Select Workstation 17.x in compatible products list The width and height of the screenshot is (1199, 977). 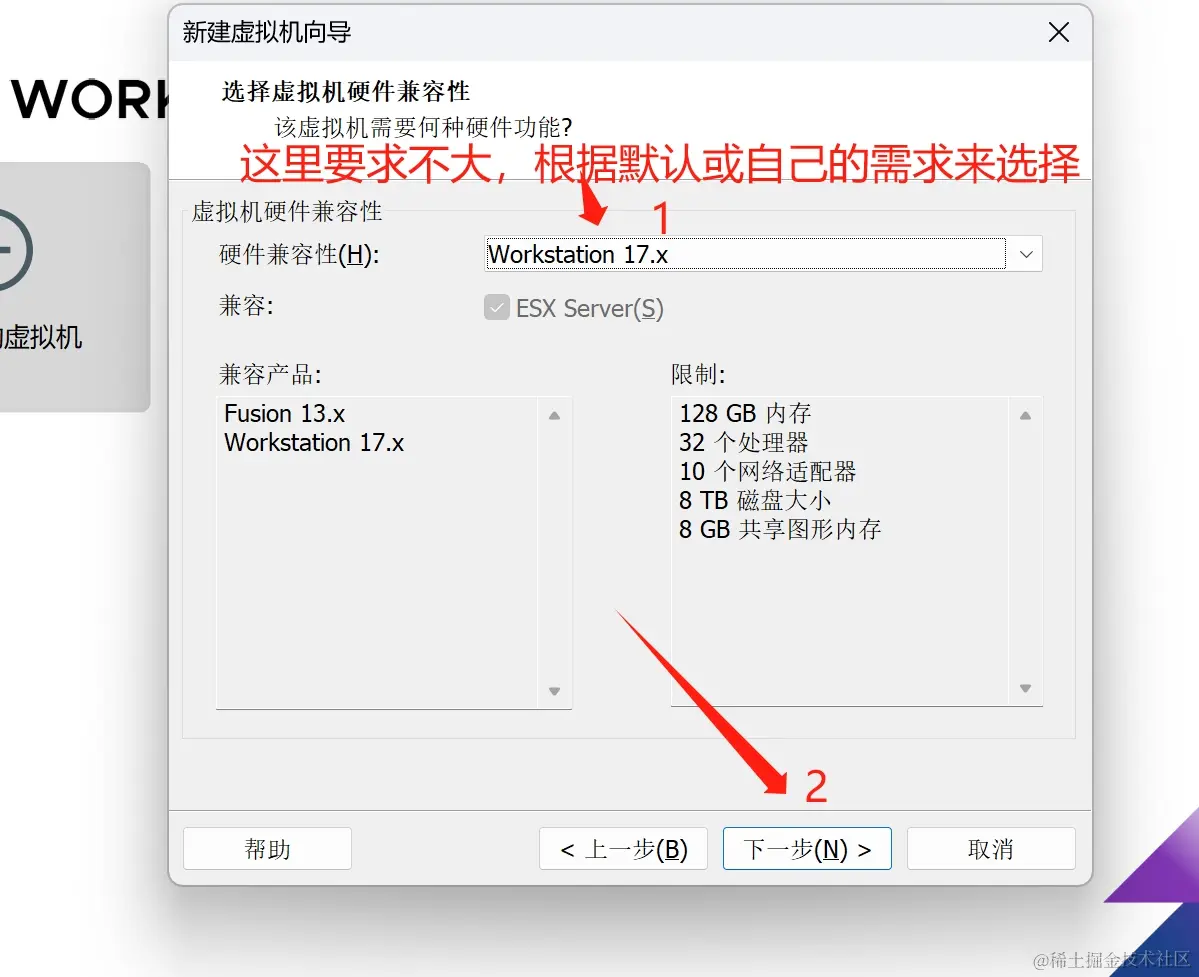[x=314, y=443]
